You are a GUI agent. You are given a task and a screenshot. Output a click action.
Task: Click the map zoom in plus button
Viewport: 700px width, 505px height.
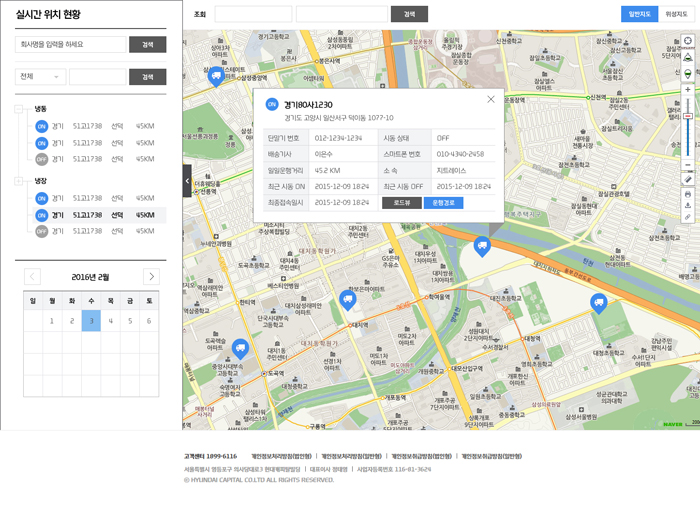click(688, 90)
